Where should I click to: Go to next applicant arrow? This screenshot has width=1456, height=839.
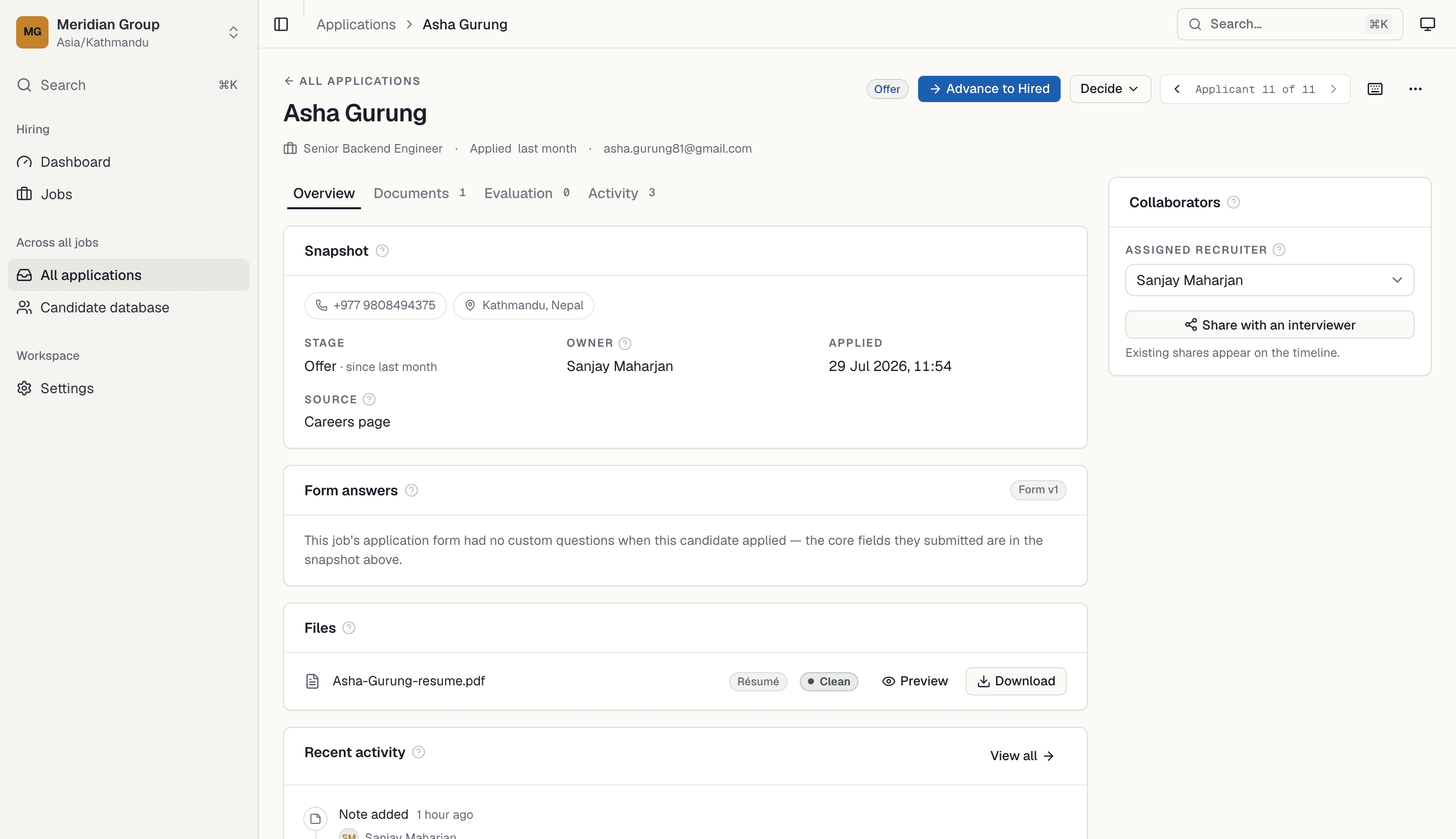1333,89
